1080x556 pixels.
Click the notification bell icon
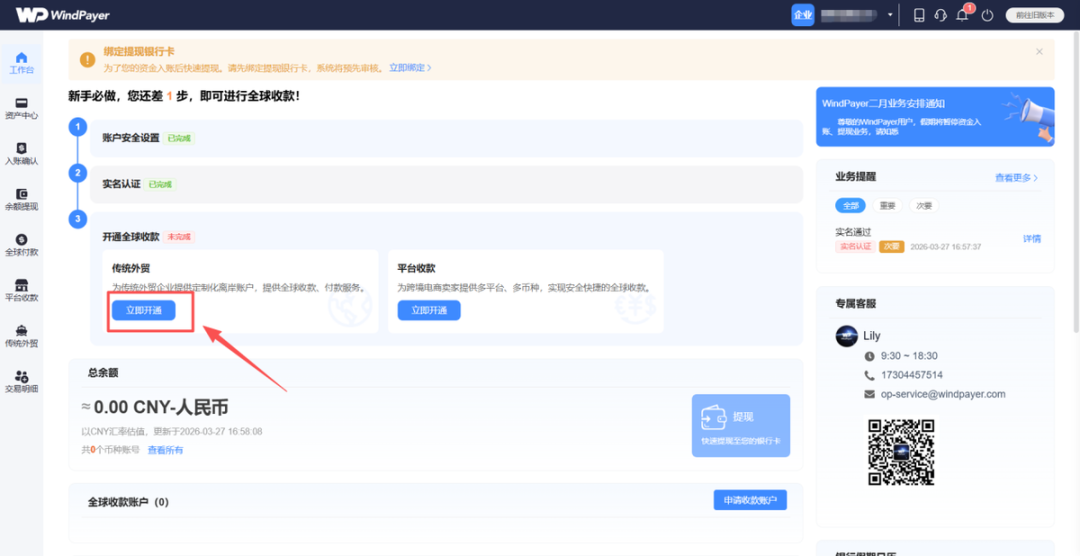tap(962, 15)
